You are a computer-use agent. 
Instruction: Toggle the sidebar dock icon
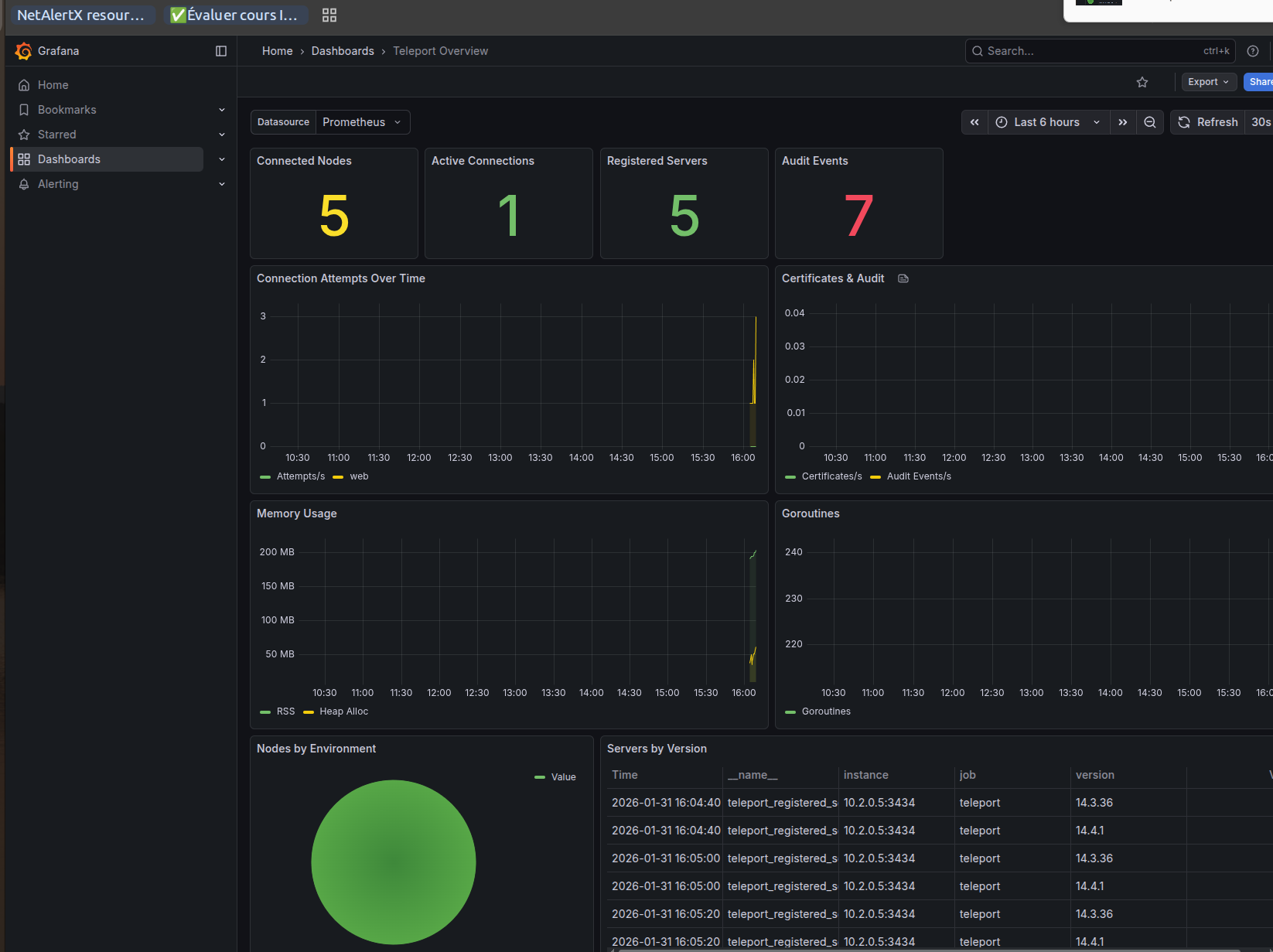pos(221,51)
